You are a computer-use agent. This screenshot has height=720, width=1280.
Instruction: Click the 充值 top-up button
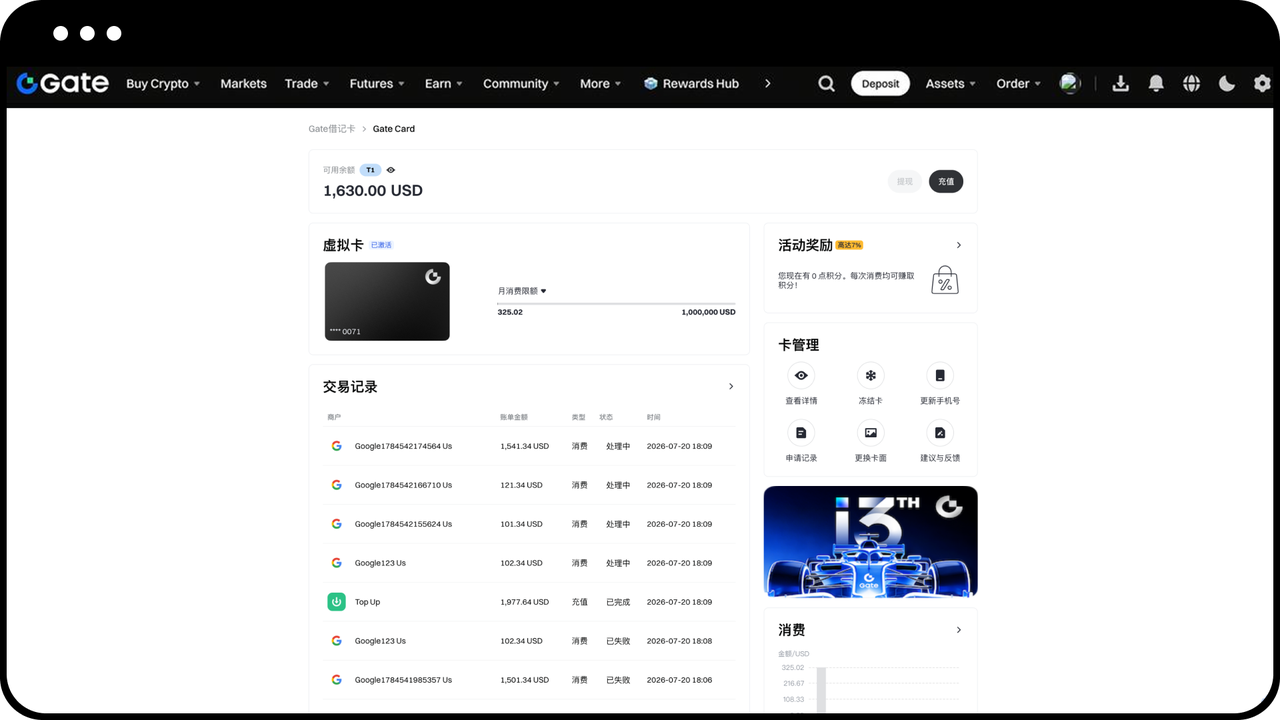946,181
